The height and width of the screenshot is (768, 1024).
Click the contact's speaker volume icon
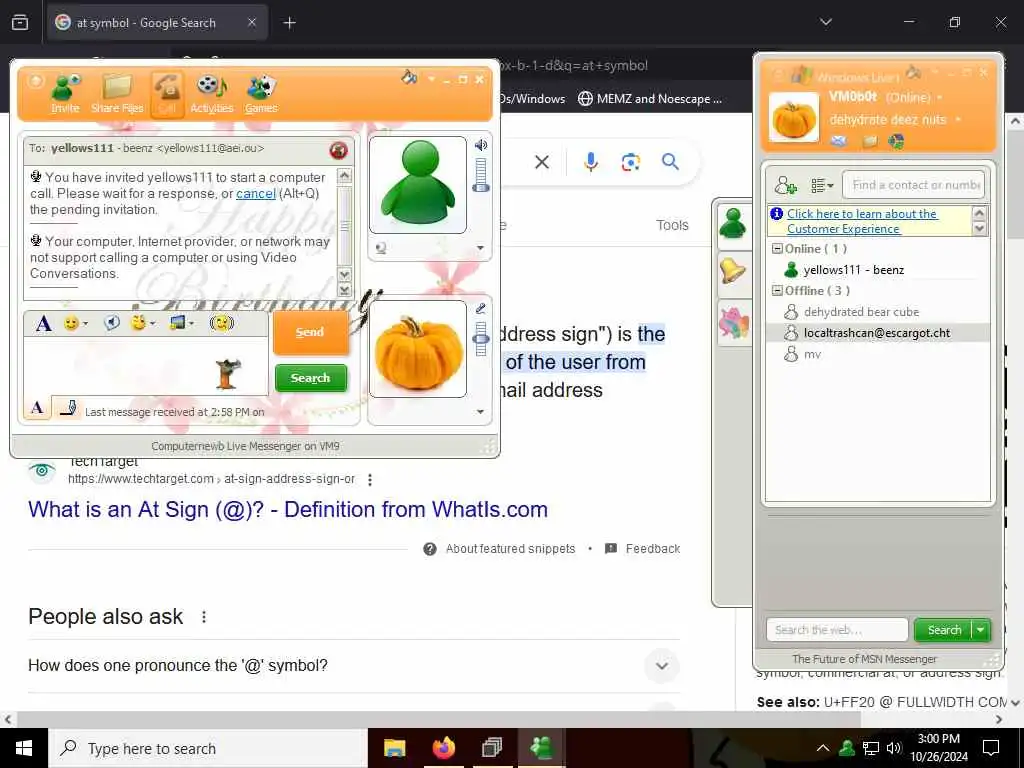point(481,145)
